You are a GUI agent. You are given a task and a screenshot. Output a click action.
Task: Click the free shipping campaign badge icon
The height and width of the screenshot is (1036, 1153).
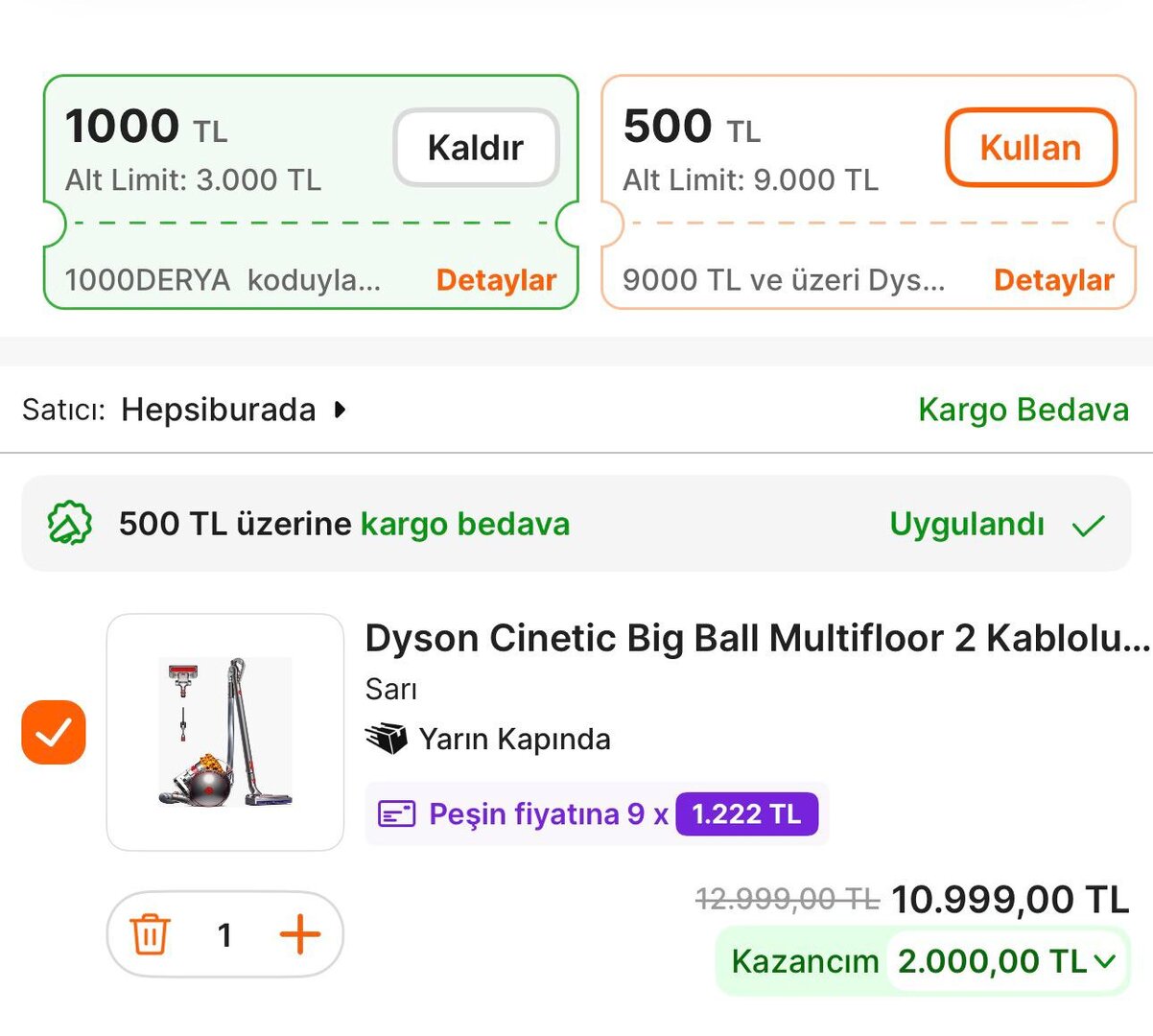(69, 524)
